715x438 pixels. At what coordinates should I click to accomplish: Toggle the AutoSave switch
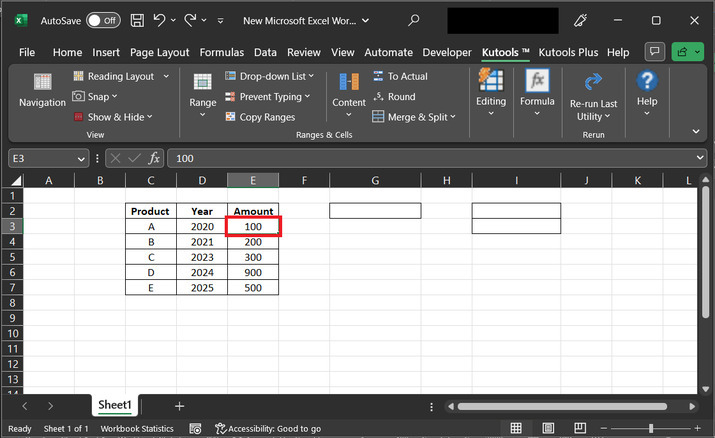coord(102,20)
